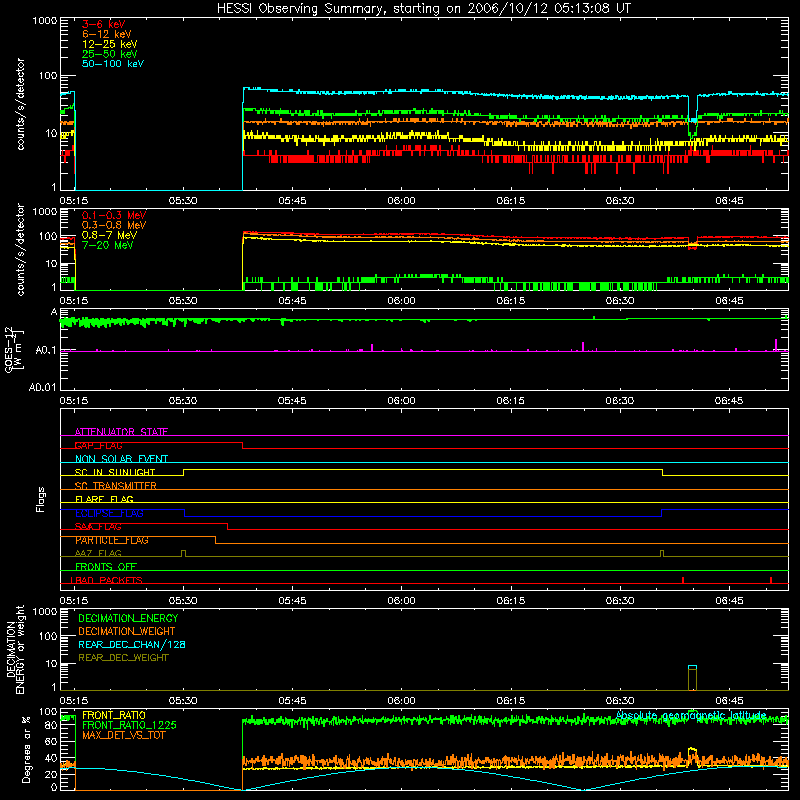Viewport: 800px width, 800px height.
Task: Click counts/s/detector axis title of MeV panel
Action: point(20,250)
